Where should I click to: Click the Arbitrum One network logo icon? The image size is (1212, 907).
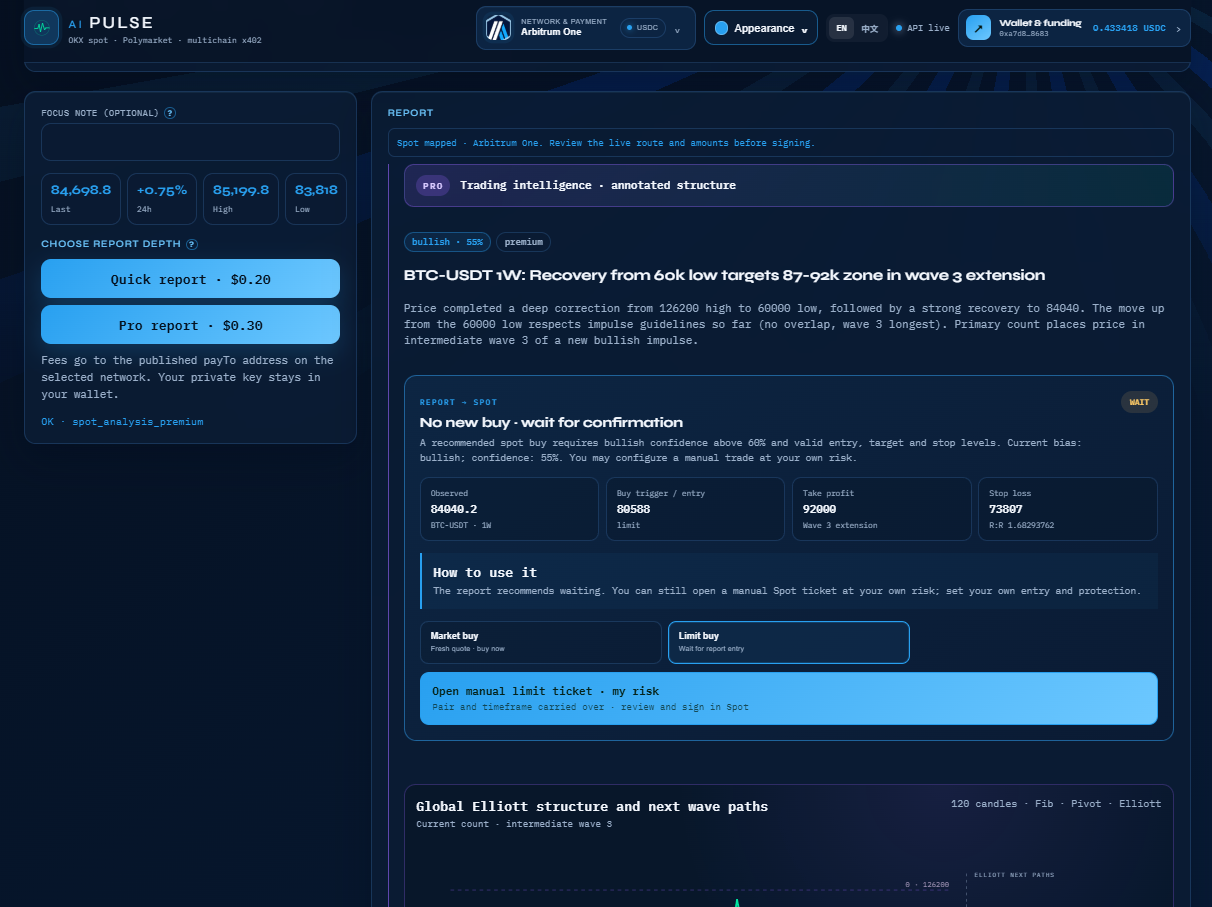(498, 28)
